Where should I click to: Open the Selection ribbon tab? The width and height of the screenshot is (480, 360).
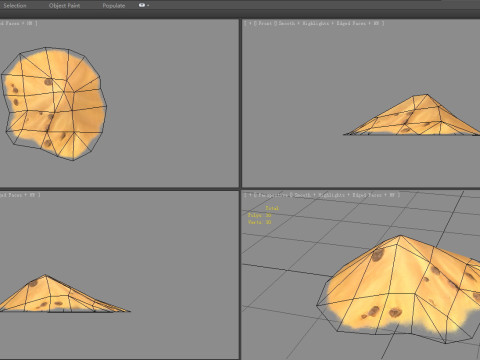coord(15,6)
